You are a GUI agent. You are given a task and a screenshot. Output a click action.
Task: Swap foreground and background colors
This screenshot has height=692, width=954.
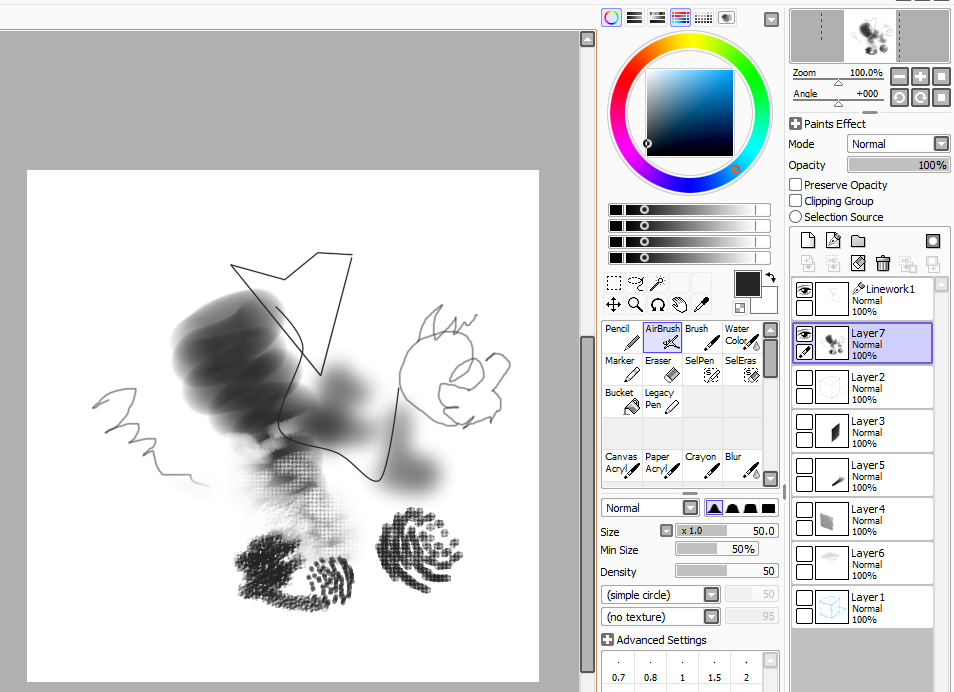pos(771,278)
